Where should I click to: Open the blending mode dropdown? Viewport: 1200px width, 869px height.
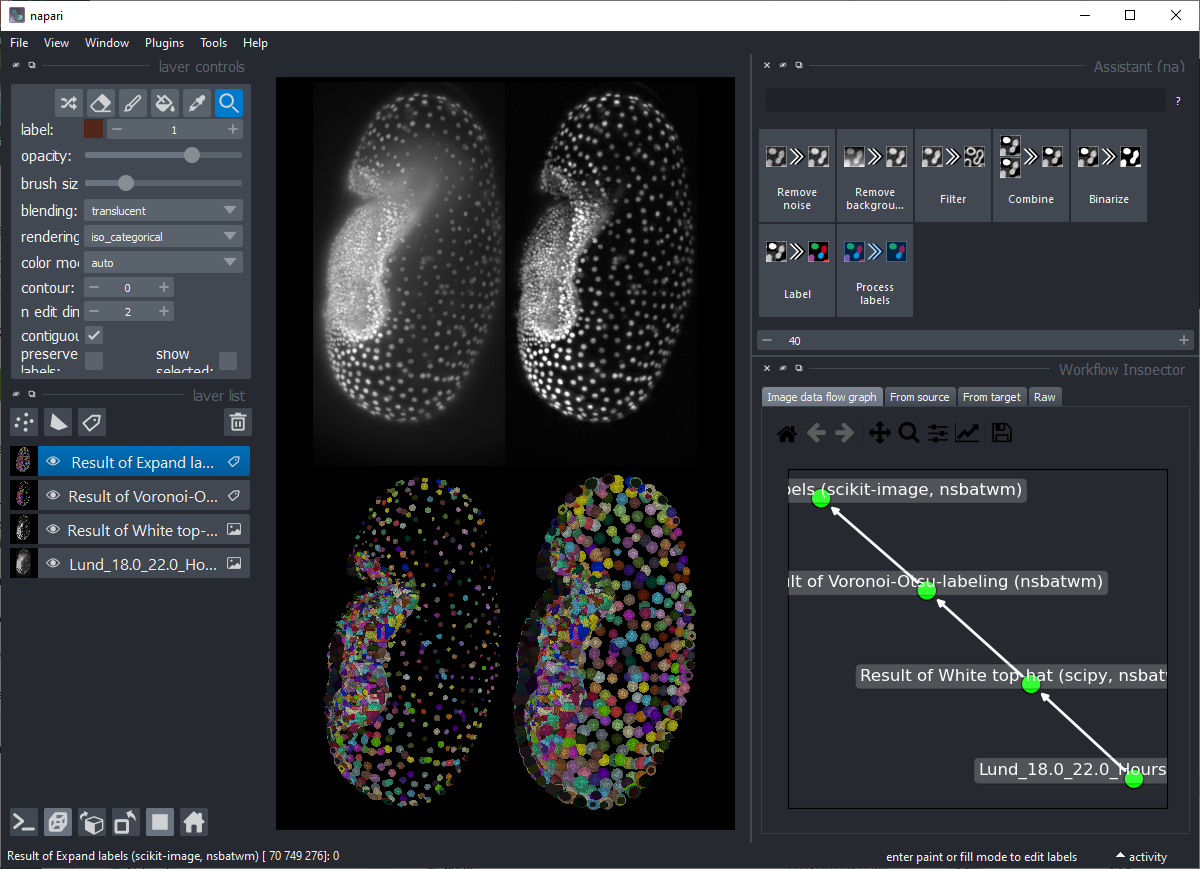point(163,211)
